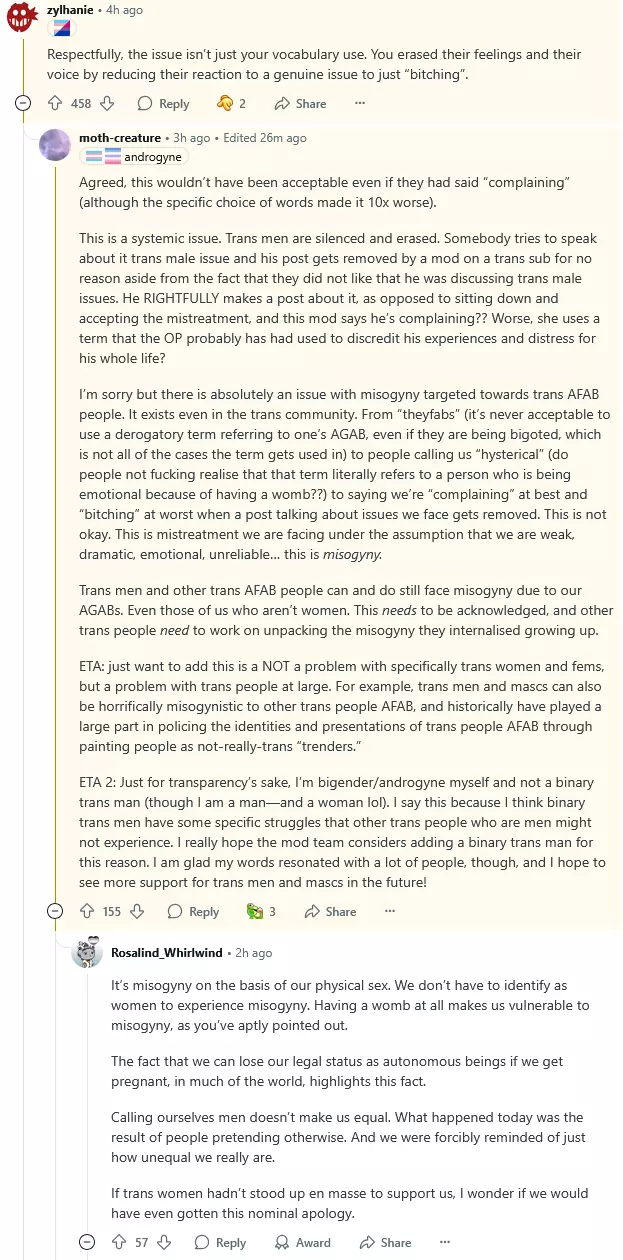Share Rosalind_Whirlwind's comment
This screenshot has height=1260, width=623.
point(385,1242)
